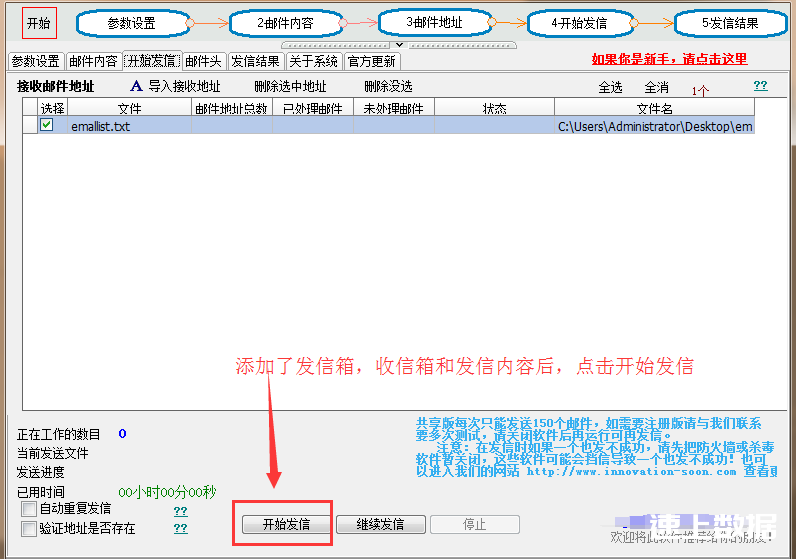Click the working count value 0
Image resolution: width=796 pixels, height=559 pixels.
click(122, 434)
